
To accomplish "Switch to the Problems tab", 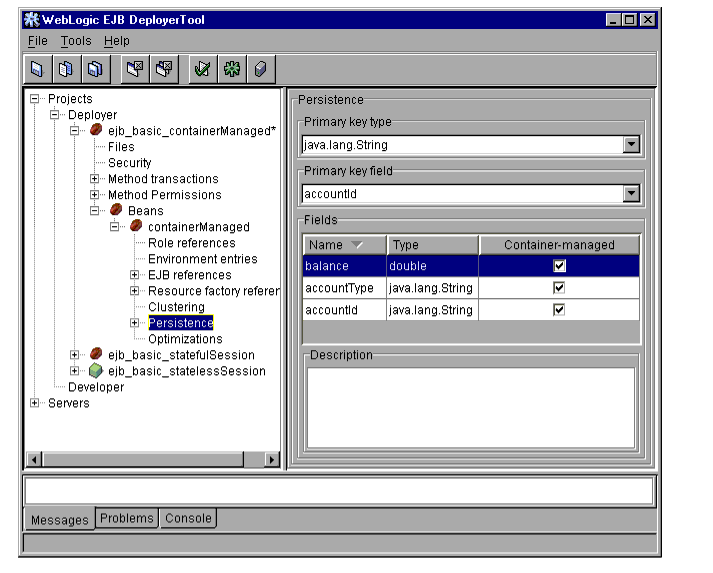I will [127, 518].
